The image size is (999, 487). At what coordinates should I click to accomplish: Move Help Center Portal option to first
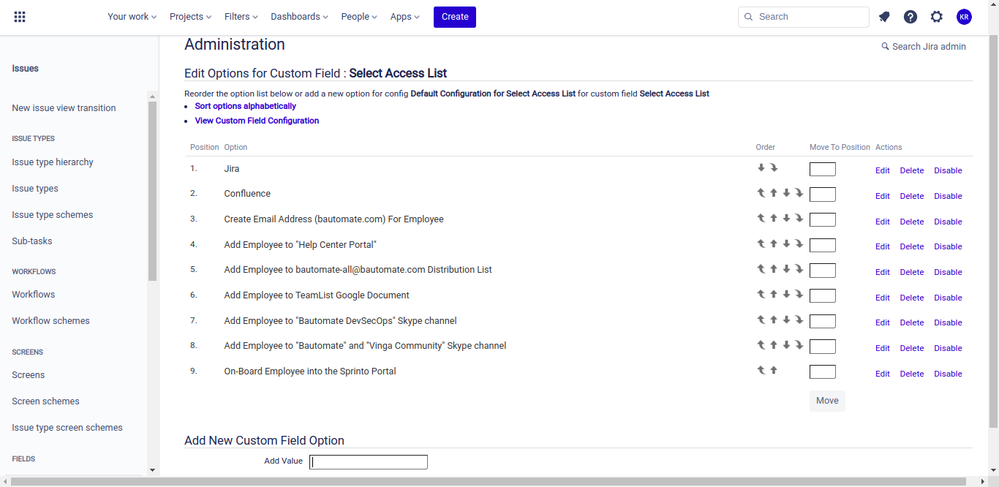(x=761, y=244)
